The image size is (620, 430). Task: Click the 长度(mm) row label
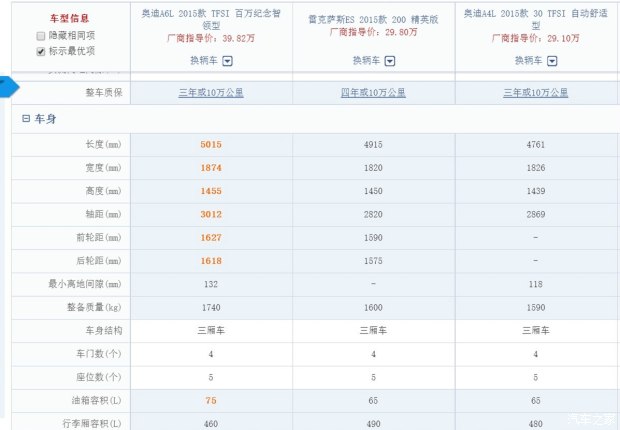click(103, 144)
